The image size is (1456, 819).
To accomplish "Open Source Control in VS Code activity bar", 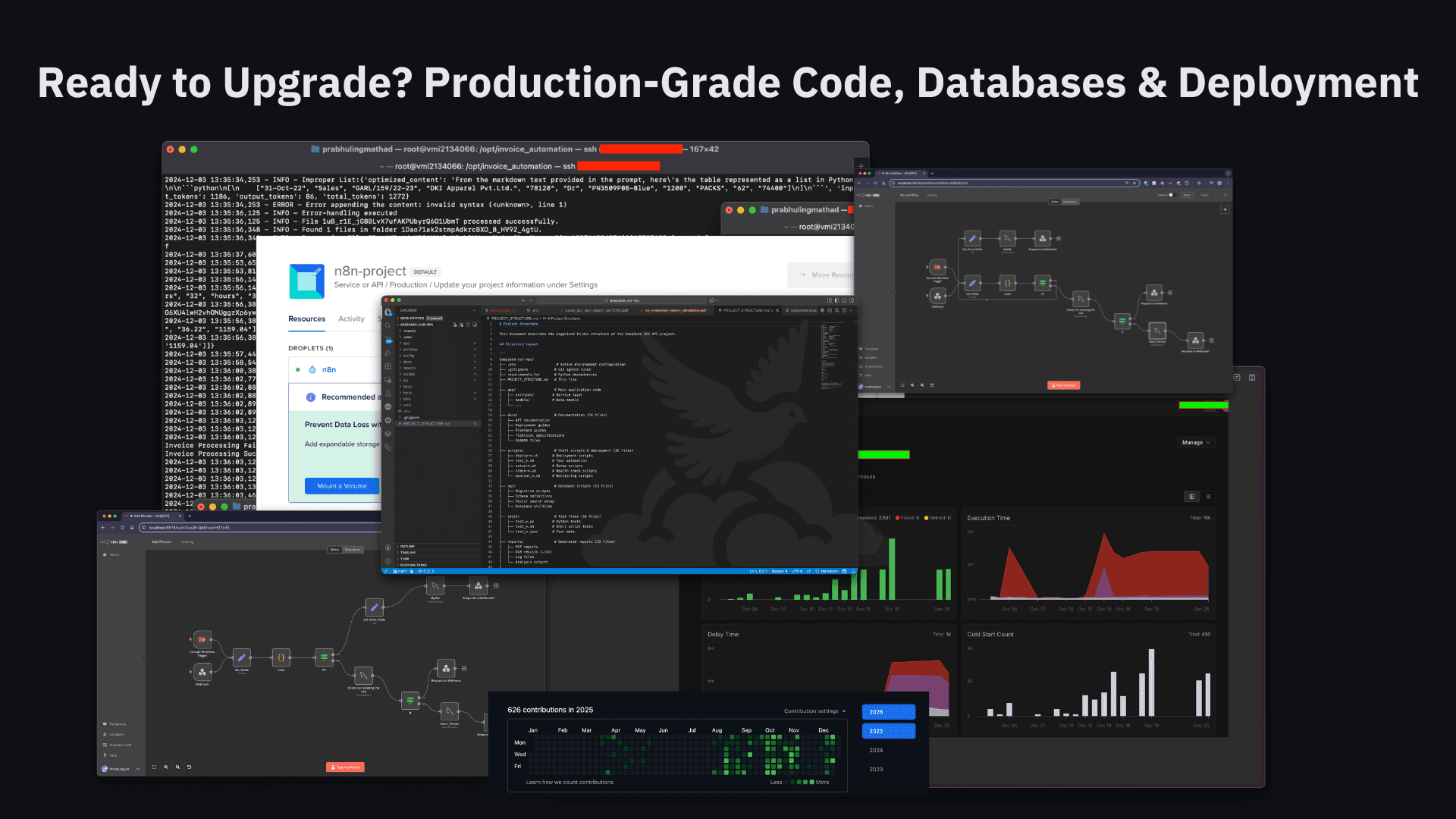I will pyautogui.click(x=388, y=339).
